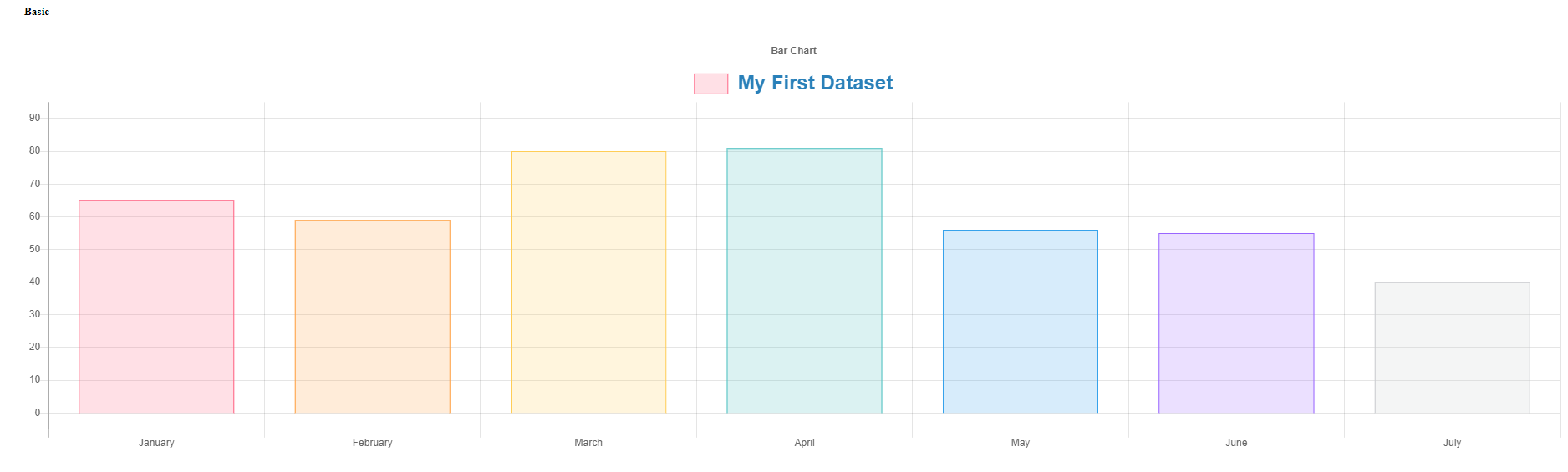
Task: Toggle the My First Dataset legend label
Action: 815,84
